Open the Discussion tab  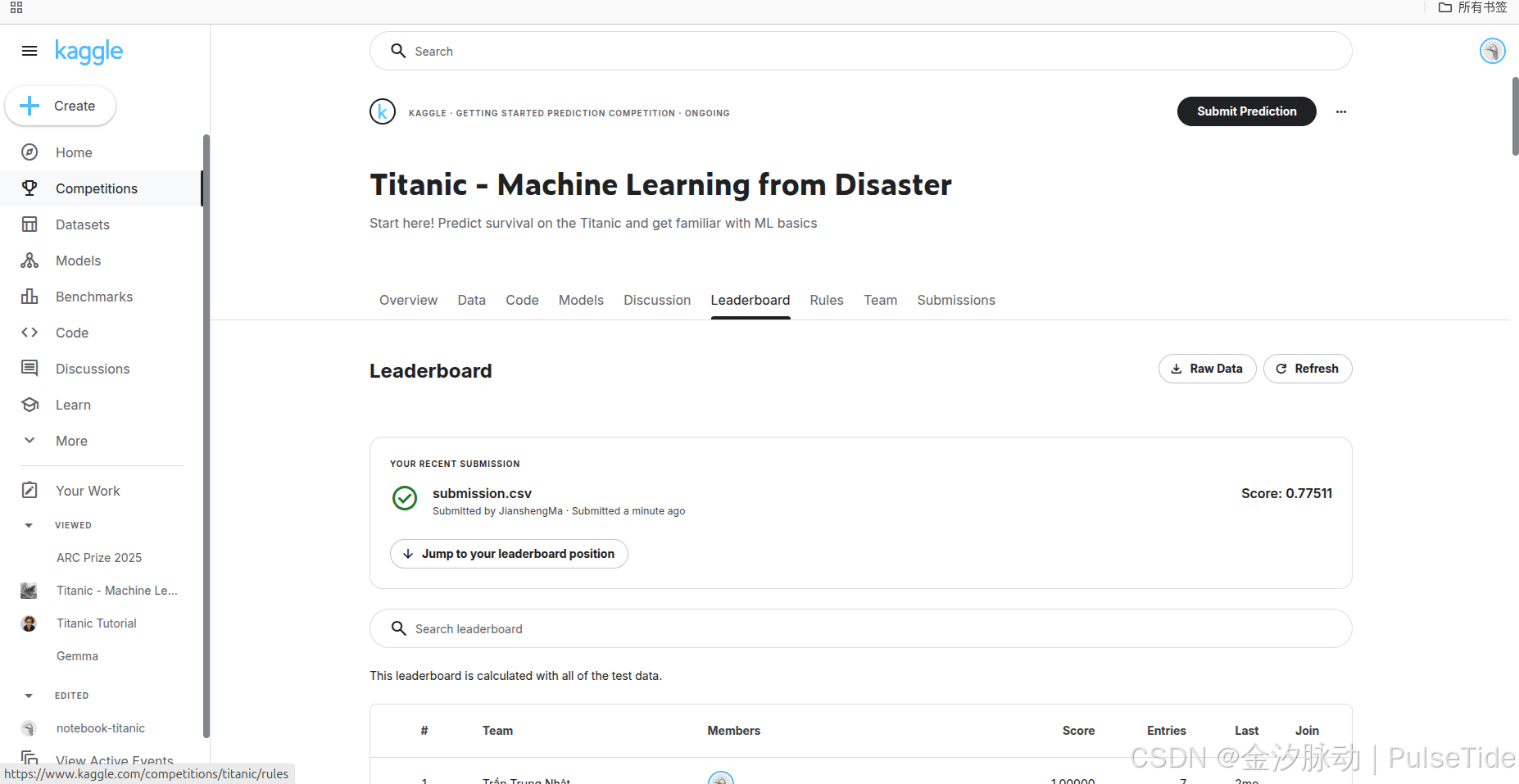click(x=657, y=300)
